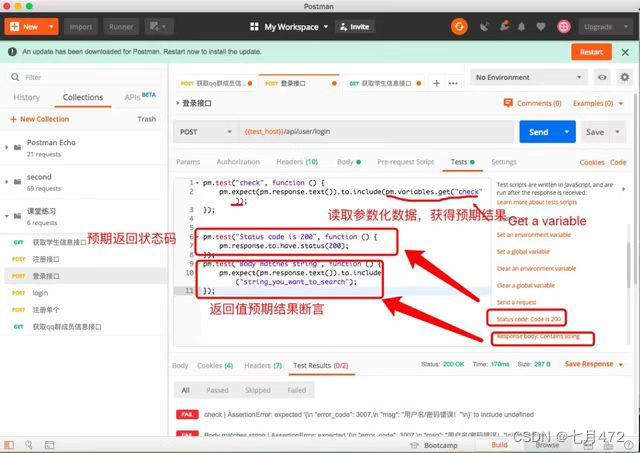This screenshot has width=640, height=453.
Task: Click the Upgrade button
Action: tap(598, 27)
